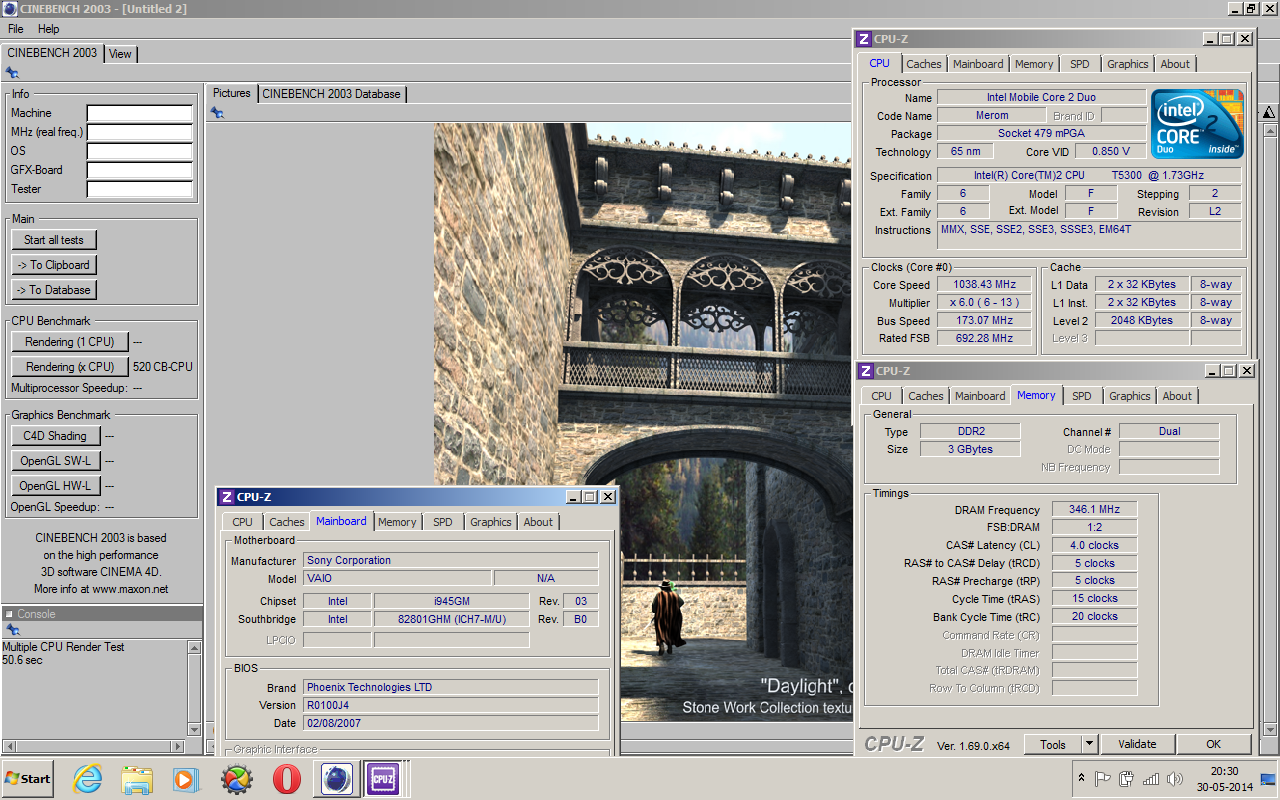
Task: Click the MHz (real freq.) input field
Action: coord(139,132)
